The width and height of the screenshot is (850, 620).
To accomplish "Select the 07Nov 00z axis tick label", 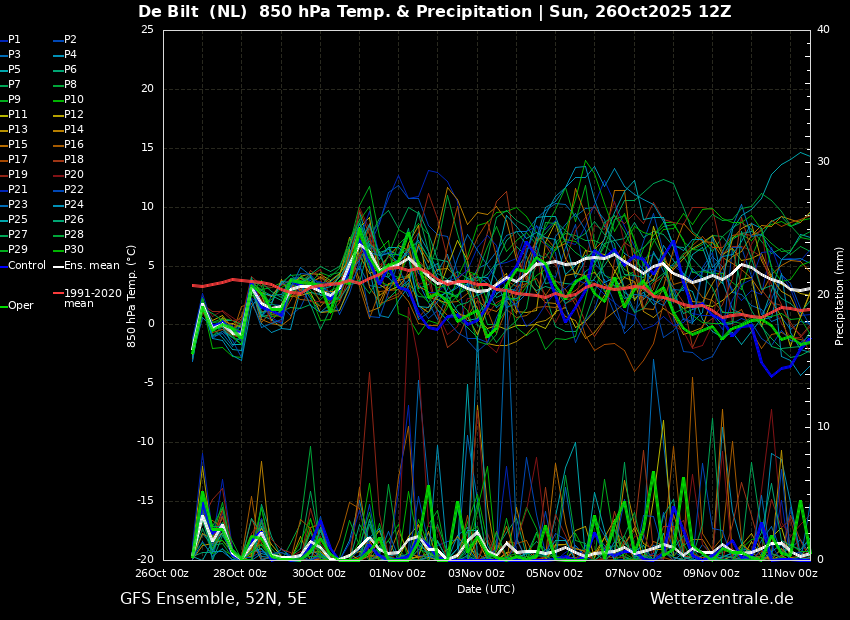I will click(633, 573).
